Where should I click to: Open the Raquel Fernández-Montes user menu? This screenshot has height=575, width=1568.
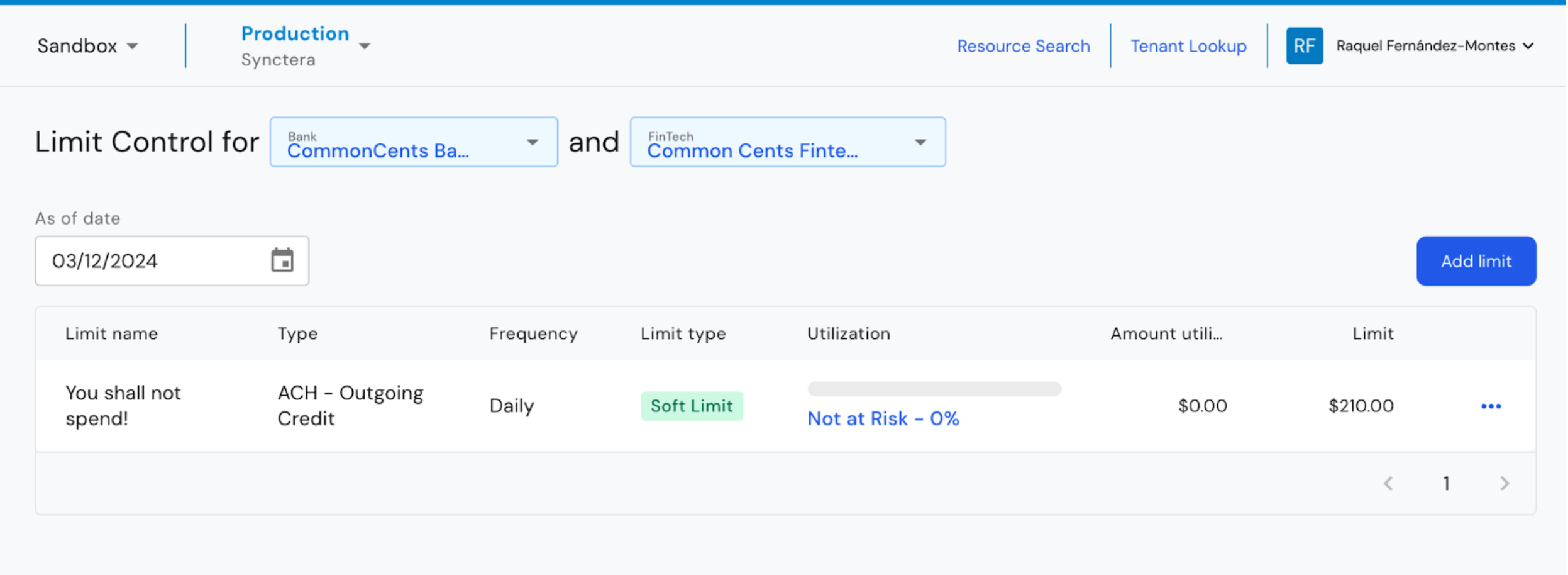[x=1435, y=46]
